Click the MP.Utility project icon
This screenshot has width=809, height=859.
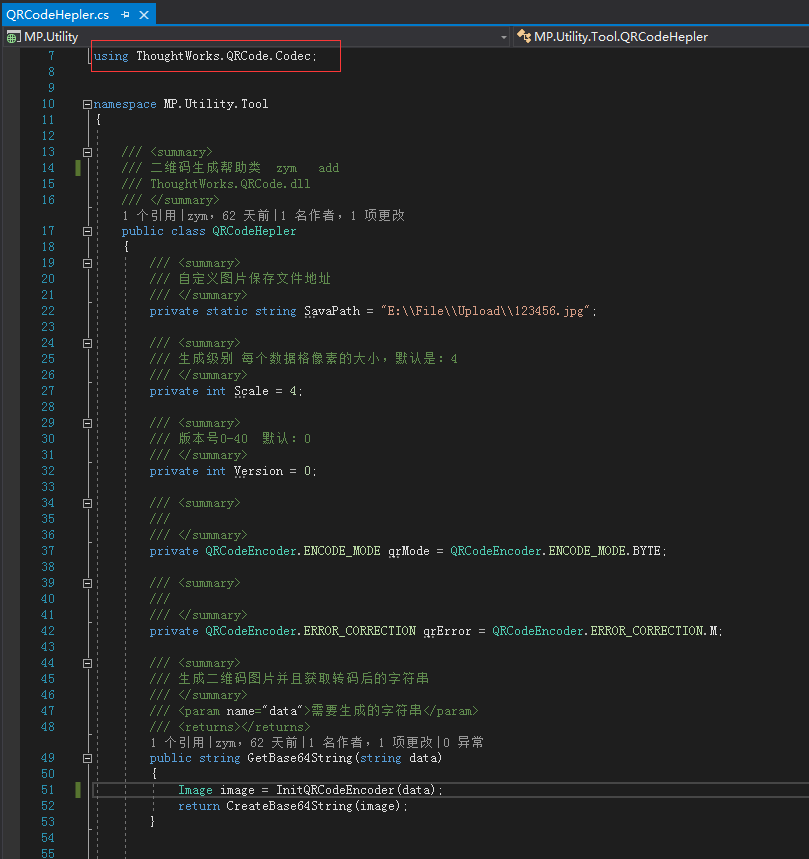point(12,37)
